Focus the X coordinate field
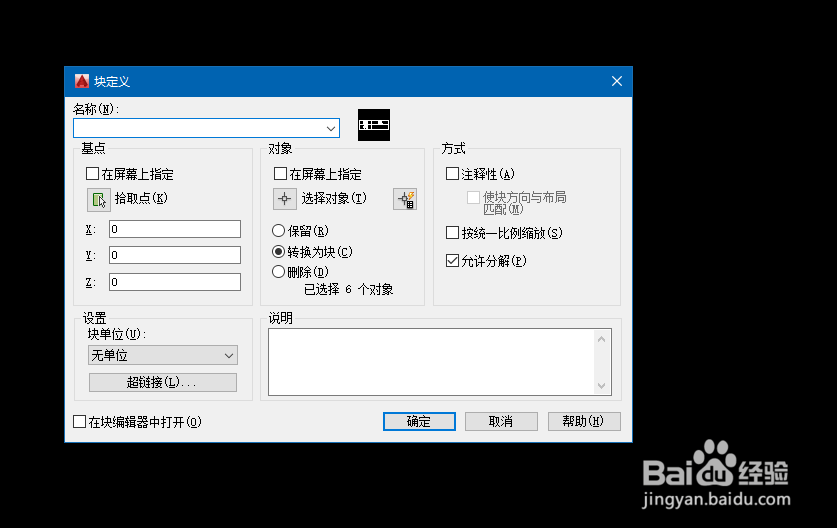This screenshot has width=837, height=528. click(x=175, y=229)
